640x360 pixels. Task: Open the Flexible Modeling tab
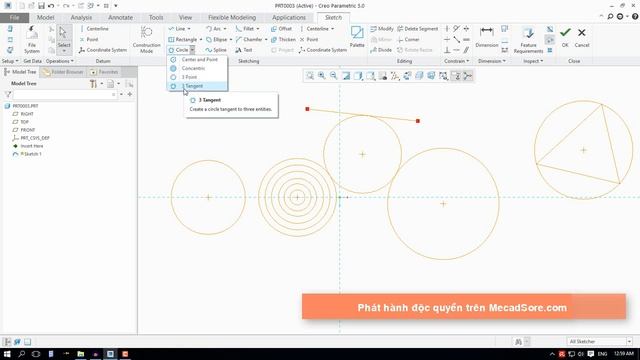click(x=232, y=18)
